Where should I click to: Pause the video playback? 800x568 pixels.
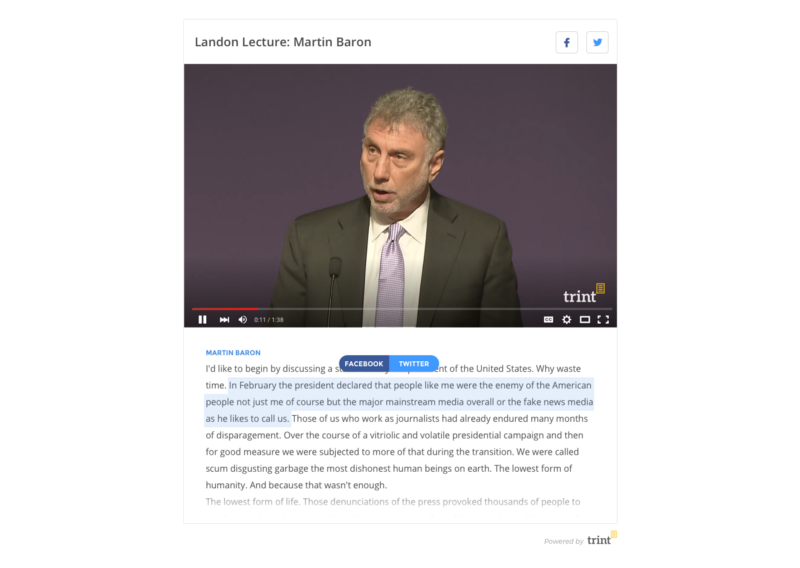[203, 319]
